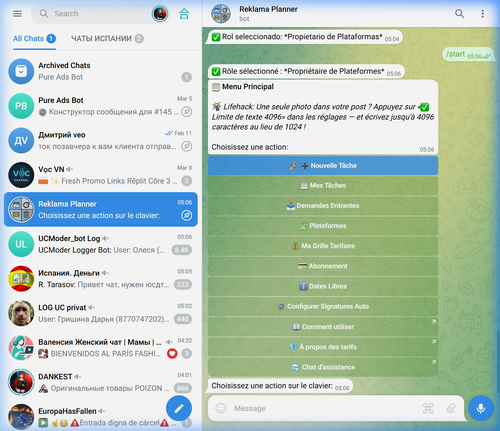Click the UL avatar of UCModer_bot Log
Viewport: 500px width, 431px height.
pyautogui.click(x=21, y=244)
